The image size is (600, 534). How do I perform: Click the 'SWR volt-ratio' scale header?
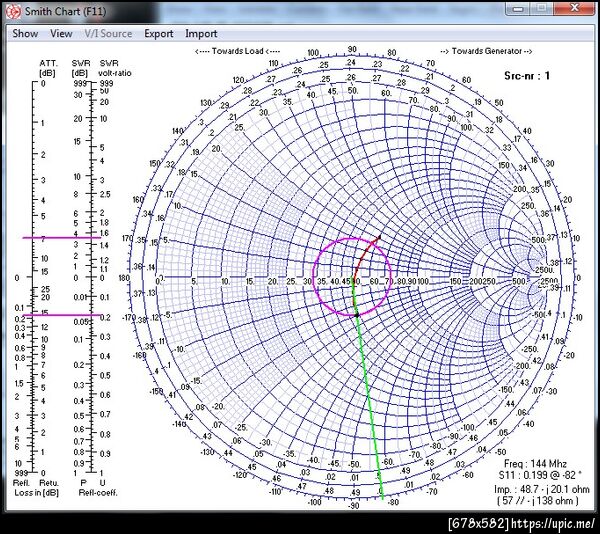114,68
